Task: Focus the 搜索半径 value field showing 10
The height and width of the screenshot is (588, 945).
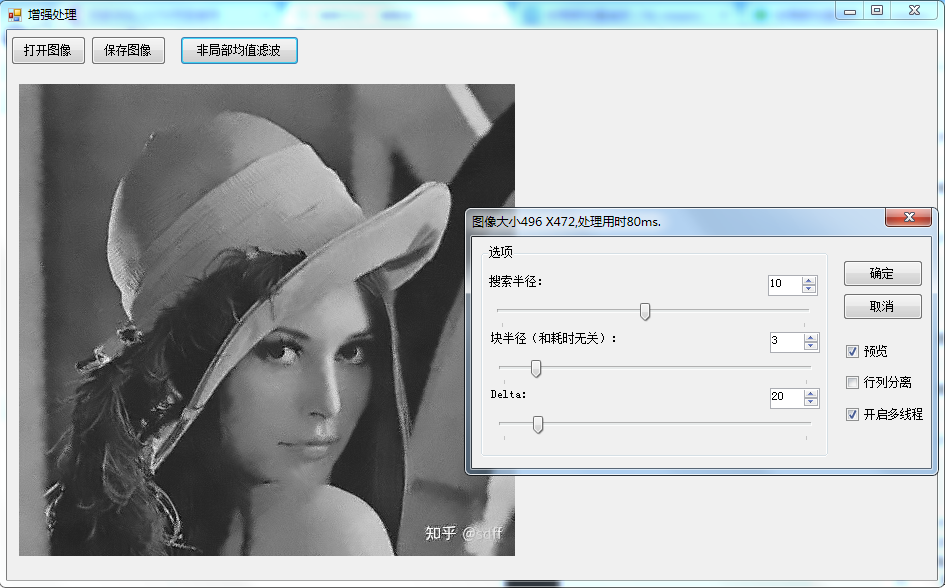Action: [785, 284]
